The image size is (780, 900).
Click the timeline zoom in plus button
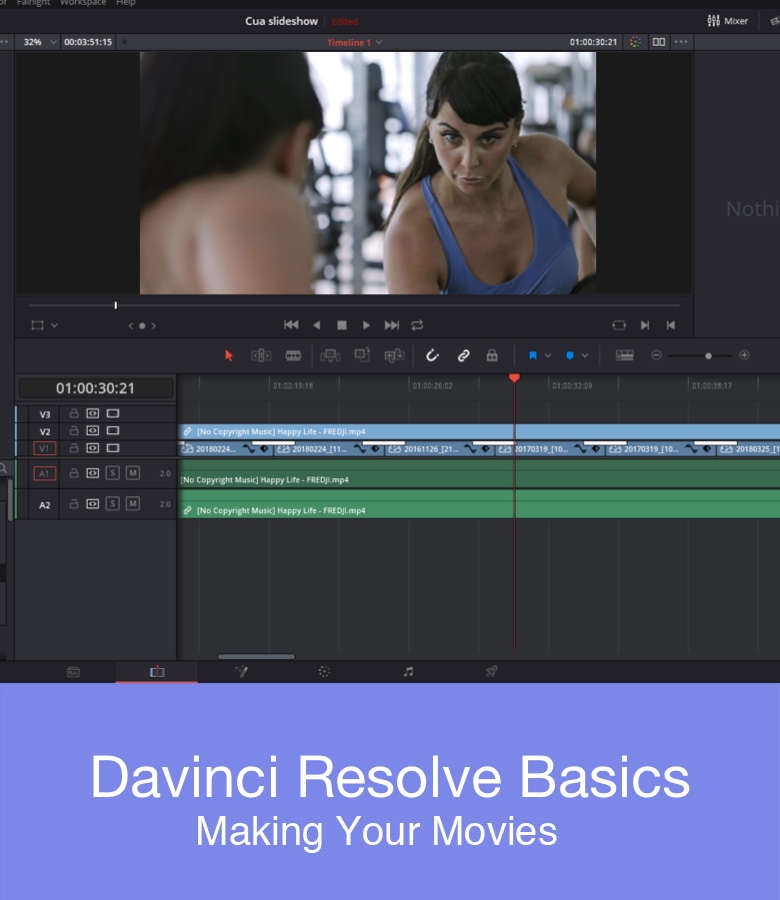point(744,355)
